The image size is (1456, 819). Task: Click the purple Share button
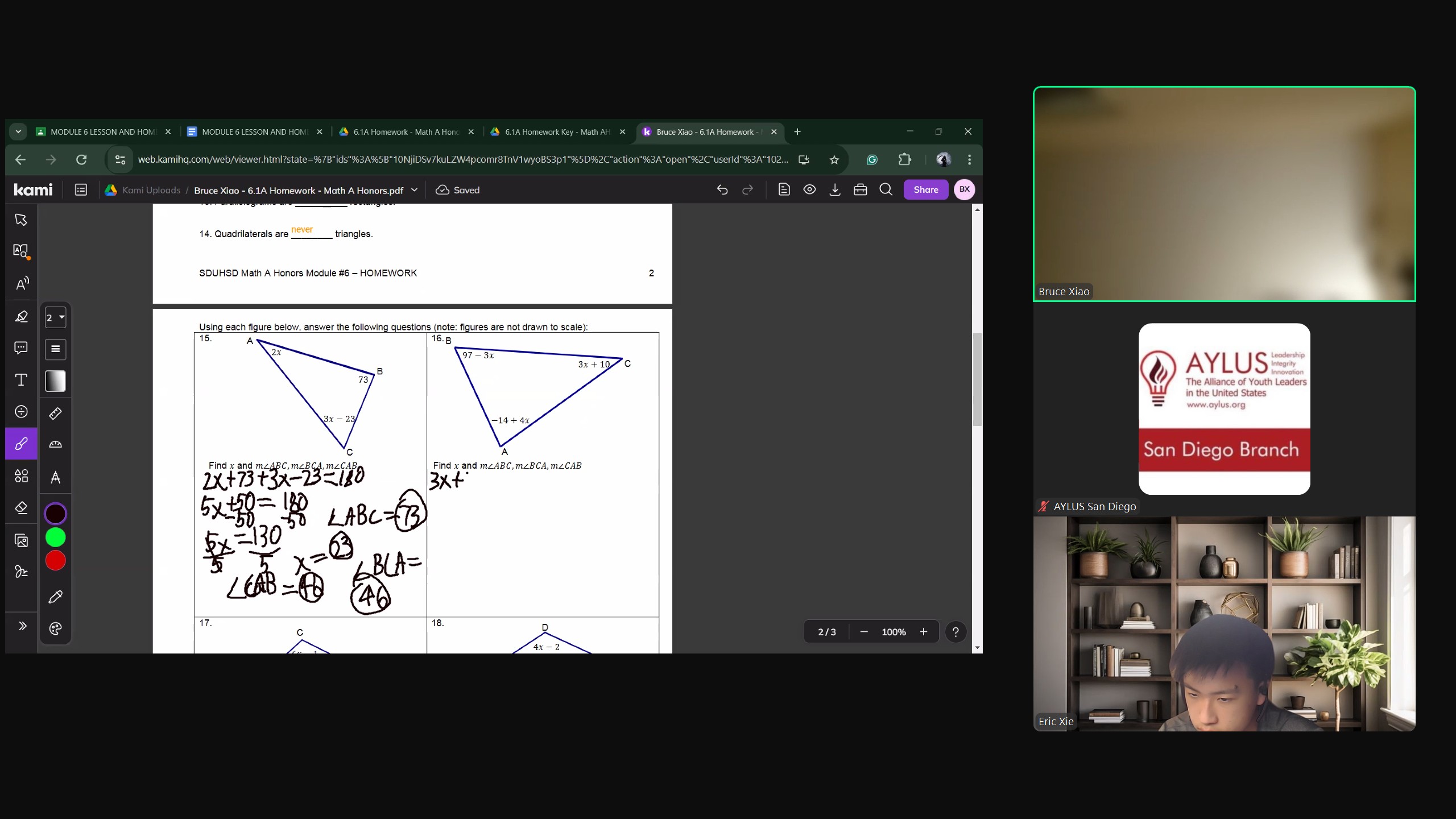[x=926, y=190]
